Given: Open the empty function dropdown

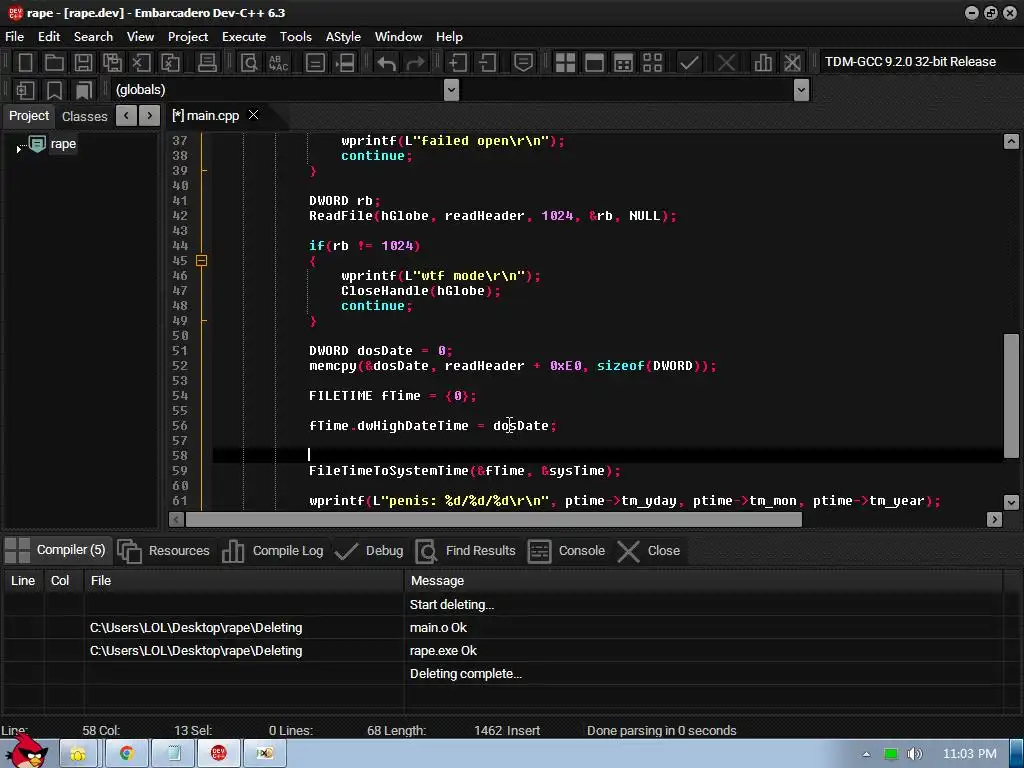Looking at the screenshot, I should (801, 90).
